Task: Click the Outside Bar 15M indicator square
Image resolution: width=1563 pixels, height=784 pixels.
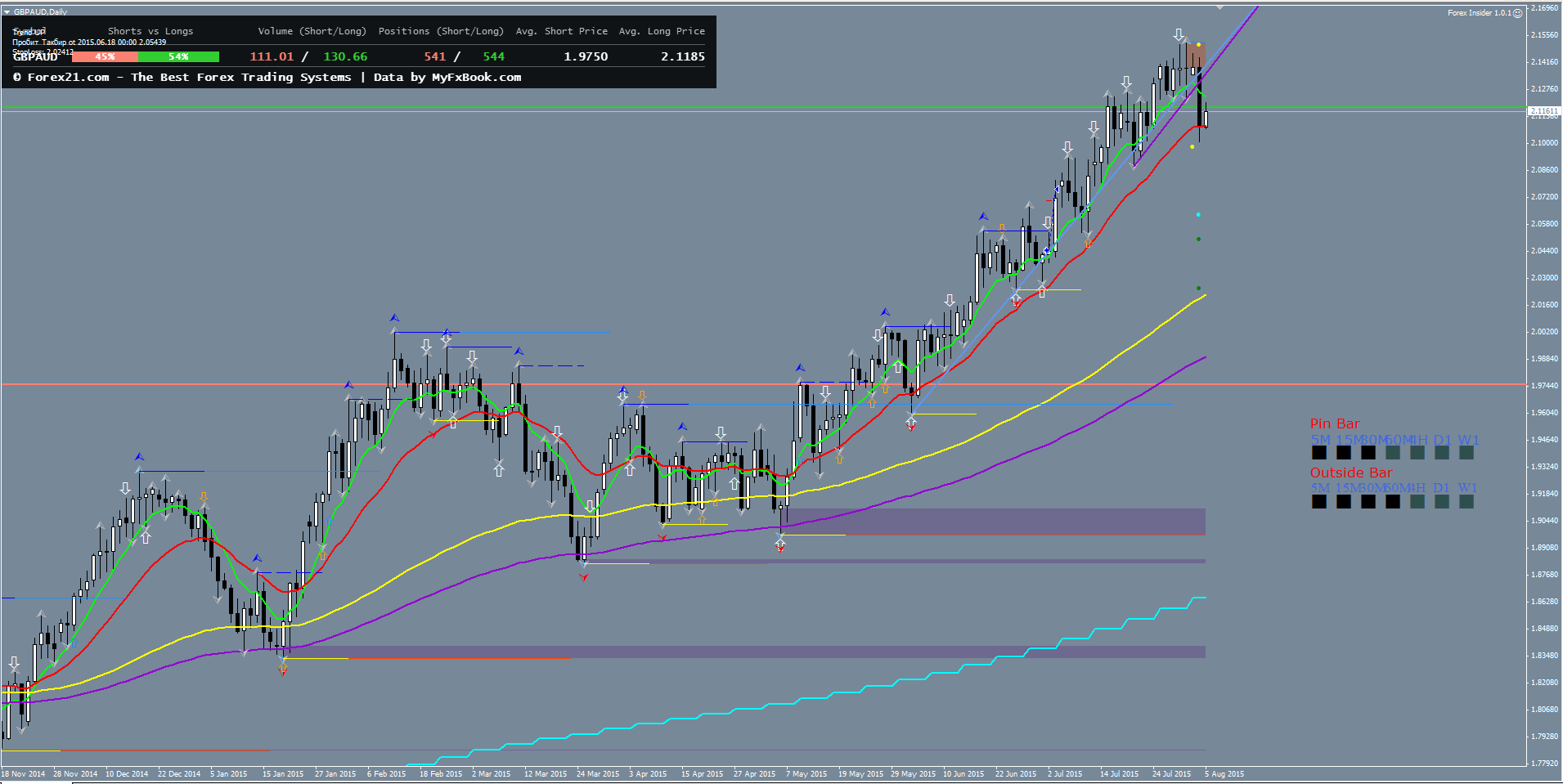Action: click(x=1344, y=501)
